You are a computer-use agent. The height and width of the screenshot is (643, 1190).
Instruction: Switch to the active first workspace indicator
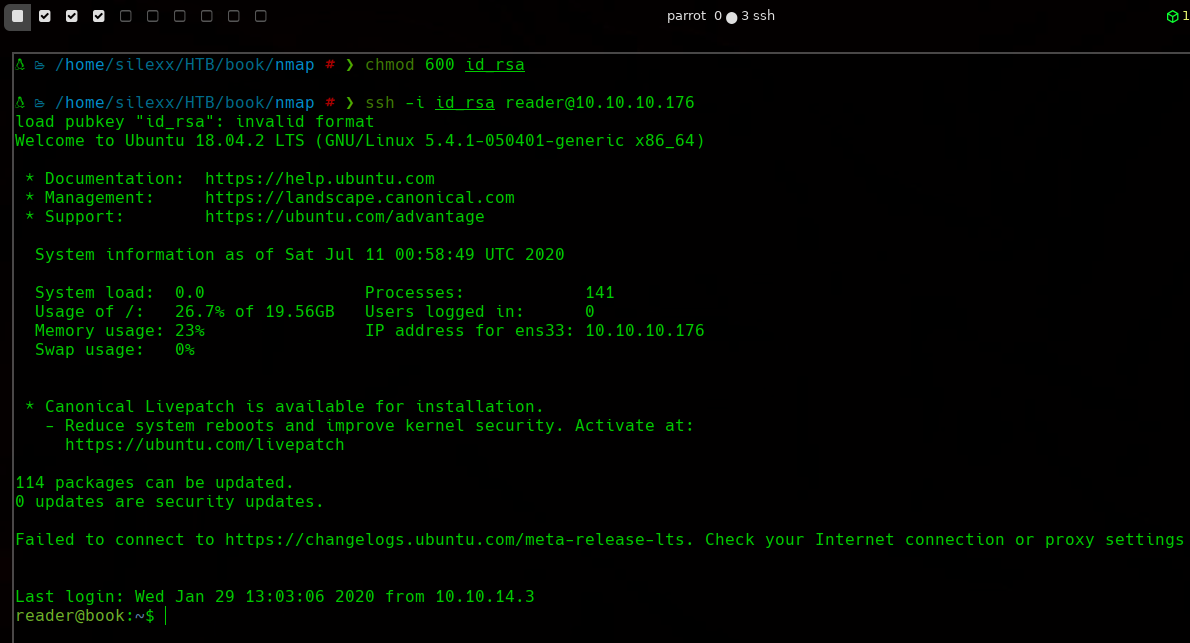(17, 16)
